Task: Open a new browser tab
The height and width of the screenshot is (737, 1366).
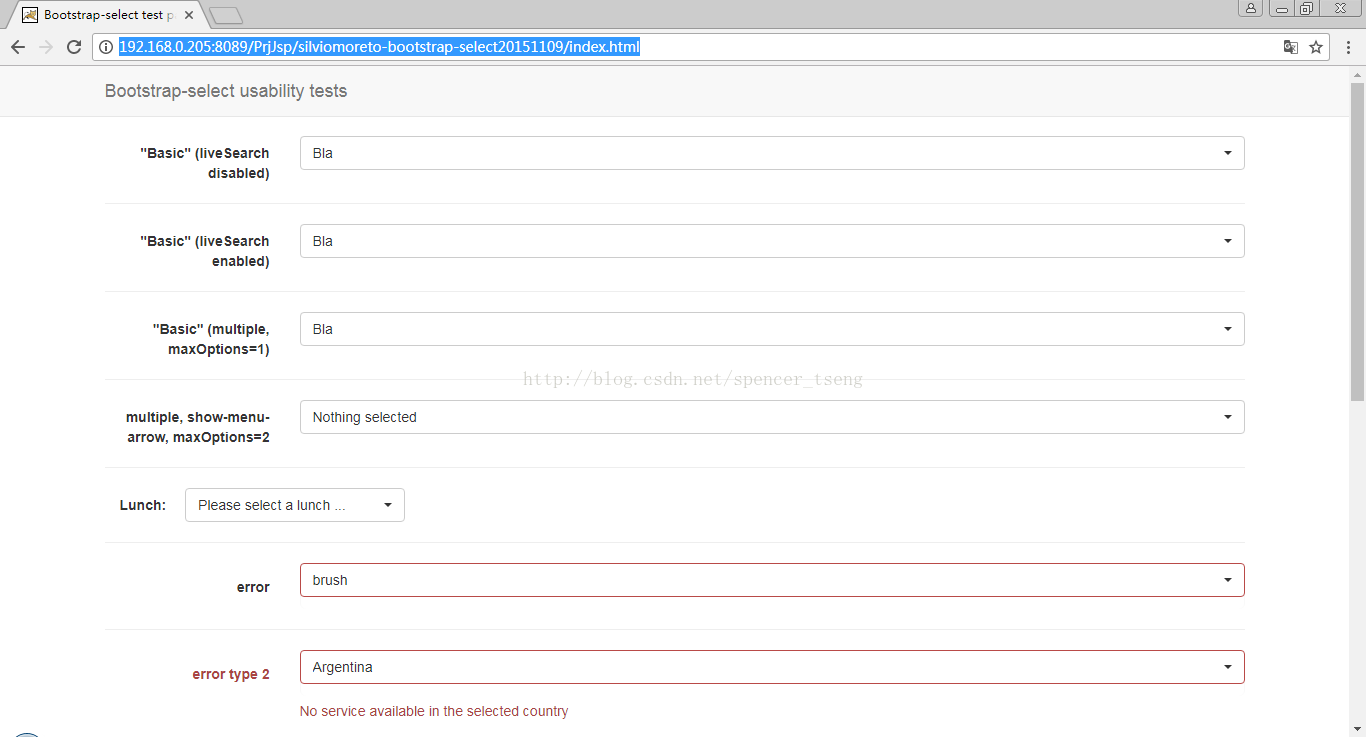Action: click(x=227, y=15)
